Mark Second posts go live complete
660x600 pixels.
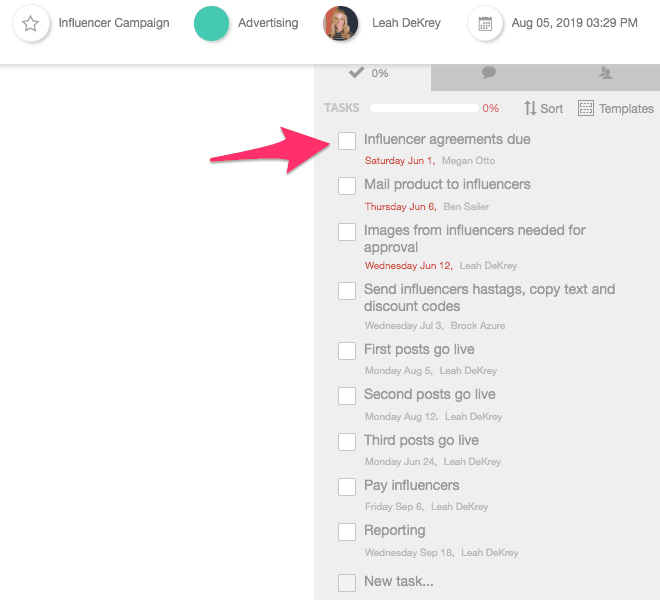pyautogui.click(x=347, y=396)
